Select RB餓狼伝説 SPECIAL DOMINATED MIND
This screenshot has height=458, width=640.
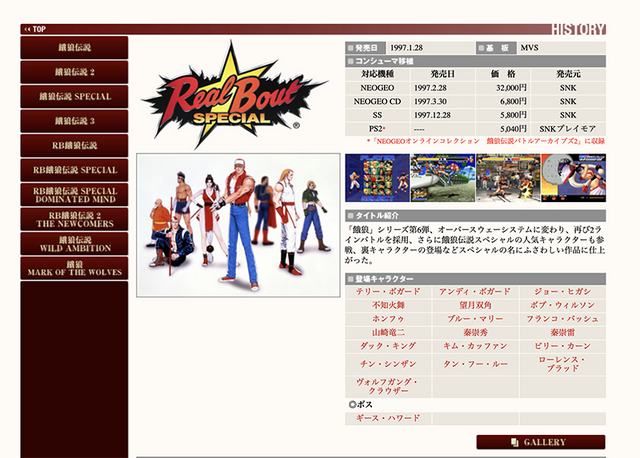click(x=74, y=195)
